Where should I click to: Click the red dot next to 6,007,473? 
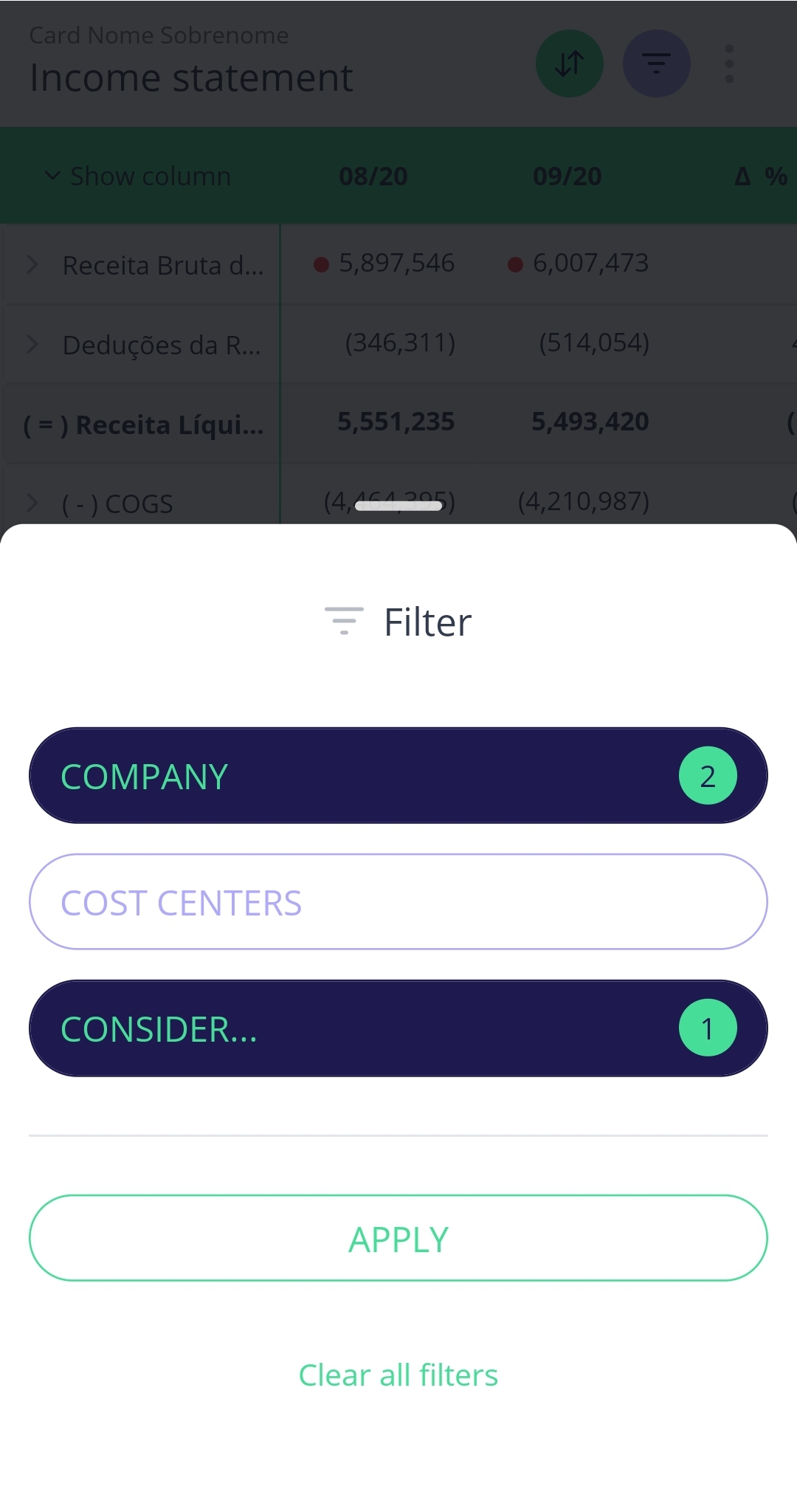(515, 262)
